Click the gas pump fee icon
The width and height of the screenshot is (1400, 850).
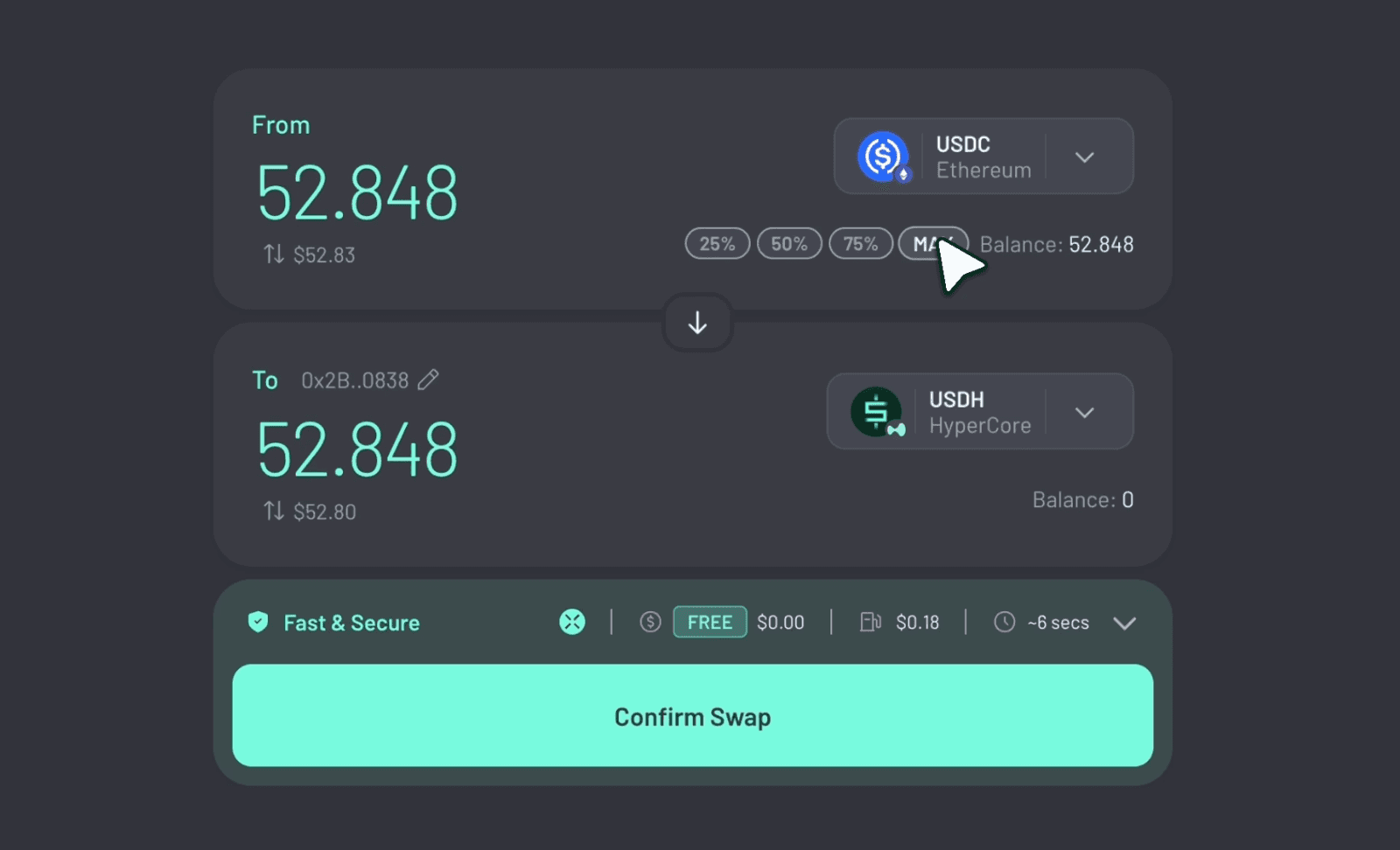(x=870, y=622)
